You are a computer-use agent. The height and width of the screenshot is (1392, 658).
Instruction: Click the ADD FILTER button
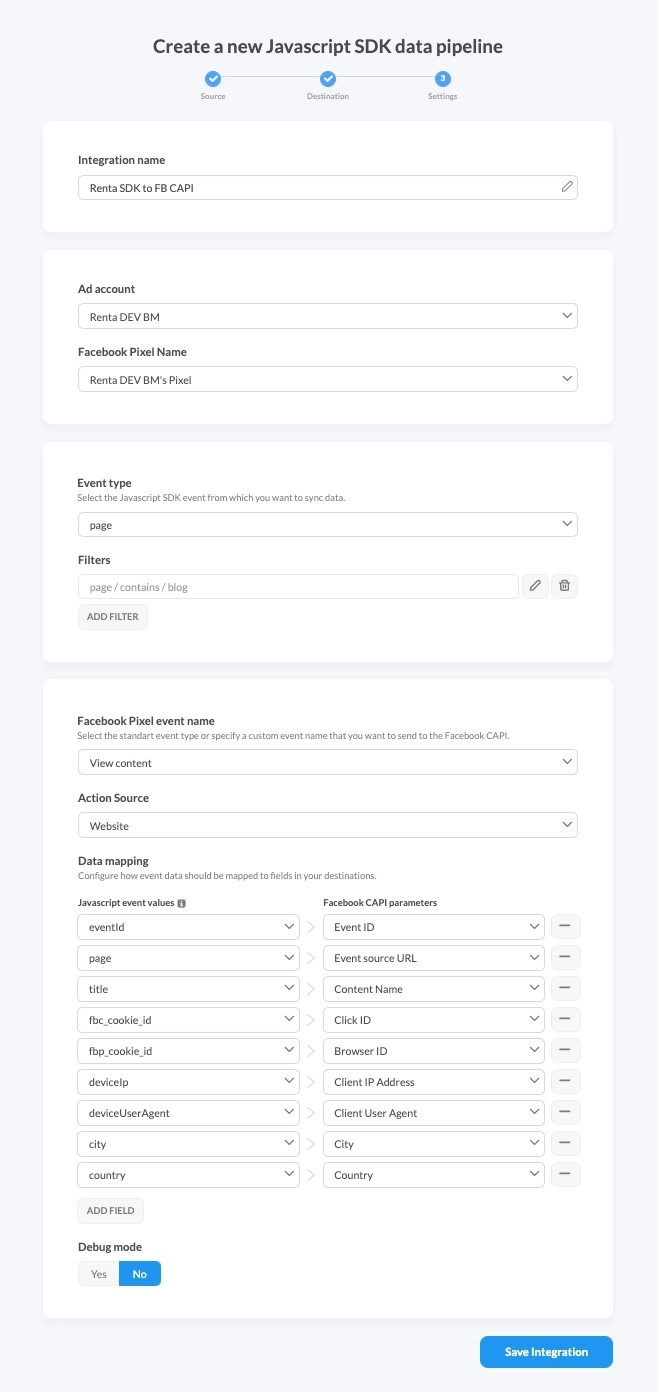[112, 616]
